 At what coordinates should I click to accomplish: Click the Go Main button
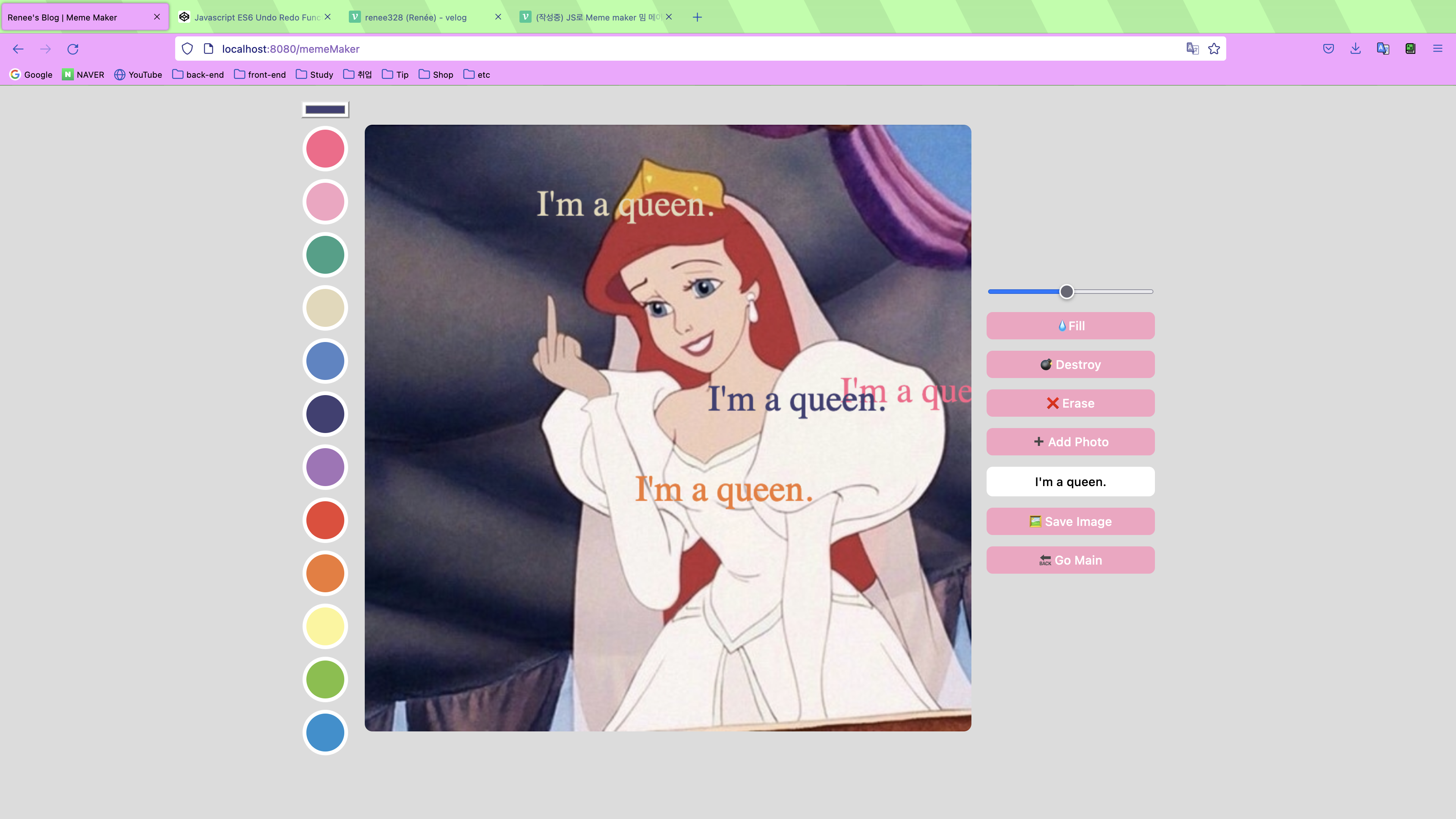coord(1070,560)
